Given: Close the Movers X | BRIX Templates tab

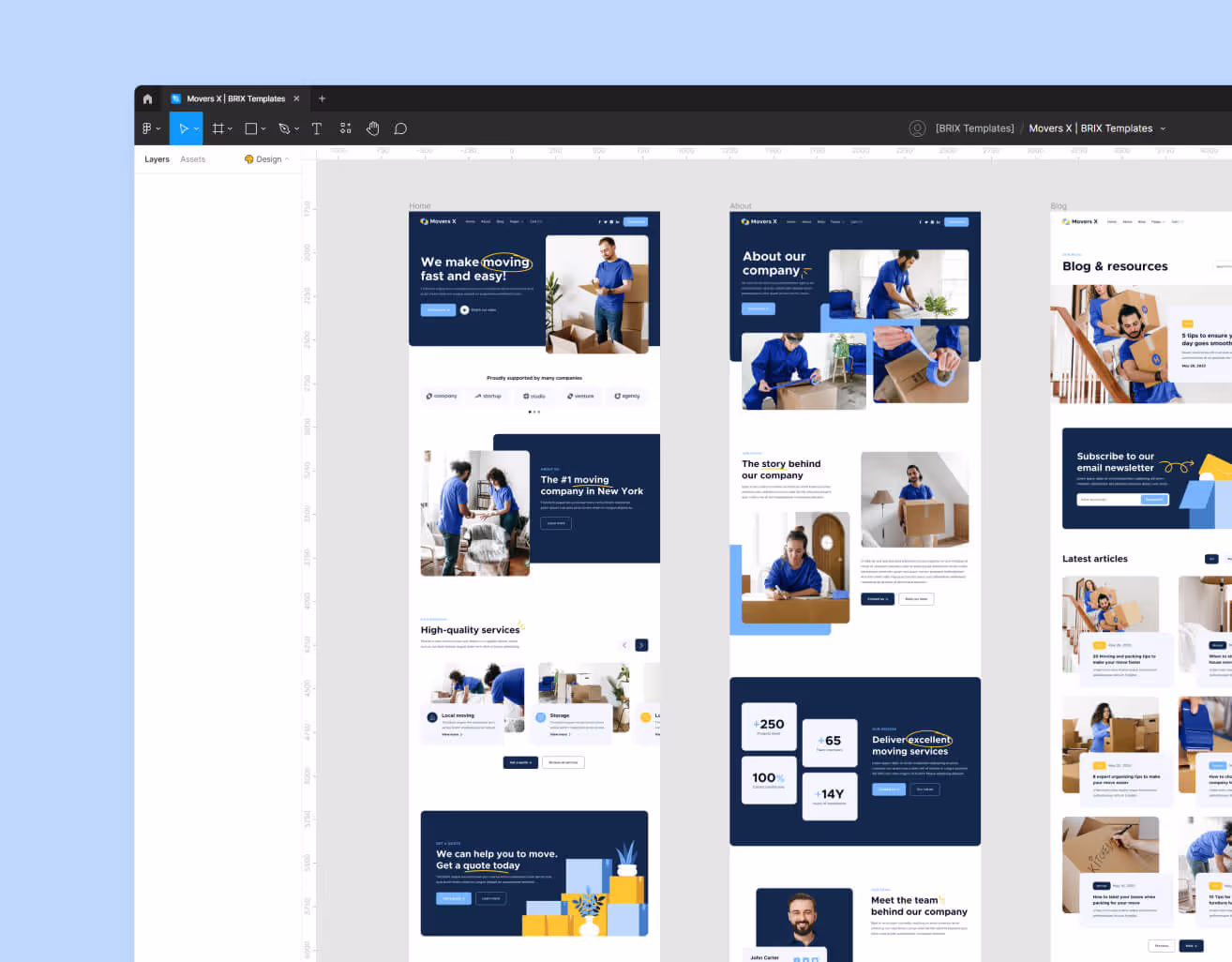Looking at the screenshot, I should 296,98.
